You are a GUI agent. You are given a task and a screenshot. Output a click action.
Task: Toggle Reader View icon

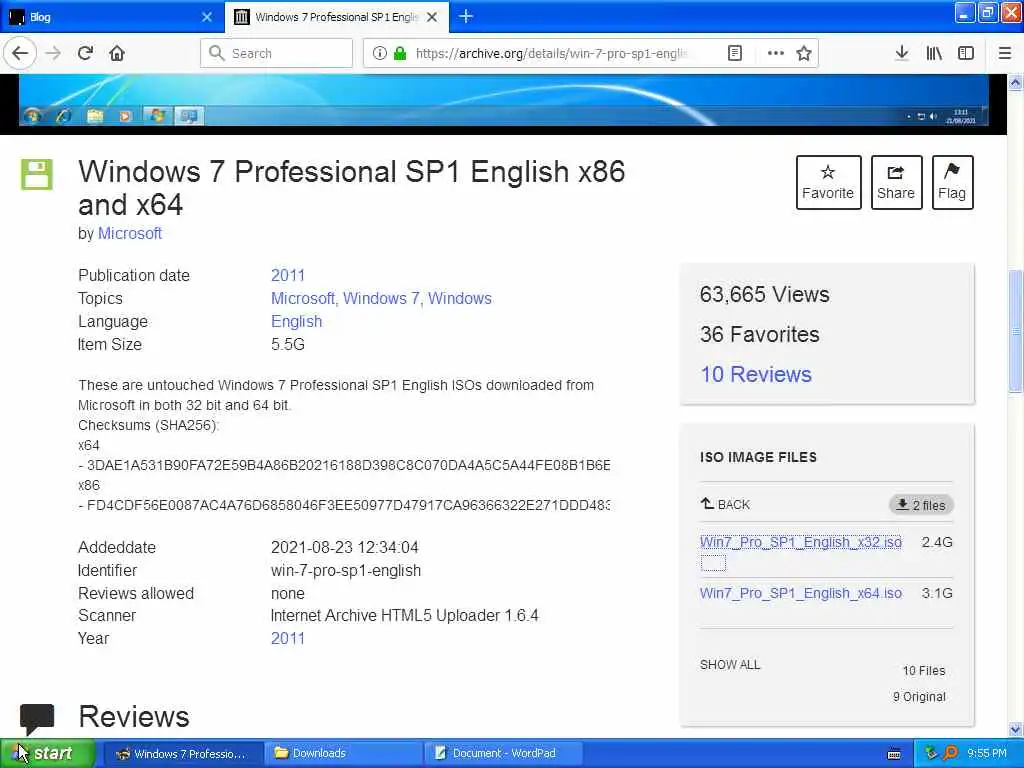pos(735,53)
